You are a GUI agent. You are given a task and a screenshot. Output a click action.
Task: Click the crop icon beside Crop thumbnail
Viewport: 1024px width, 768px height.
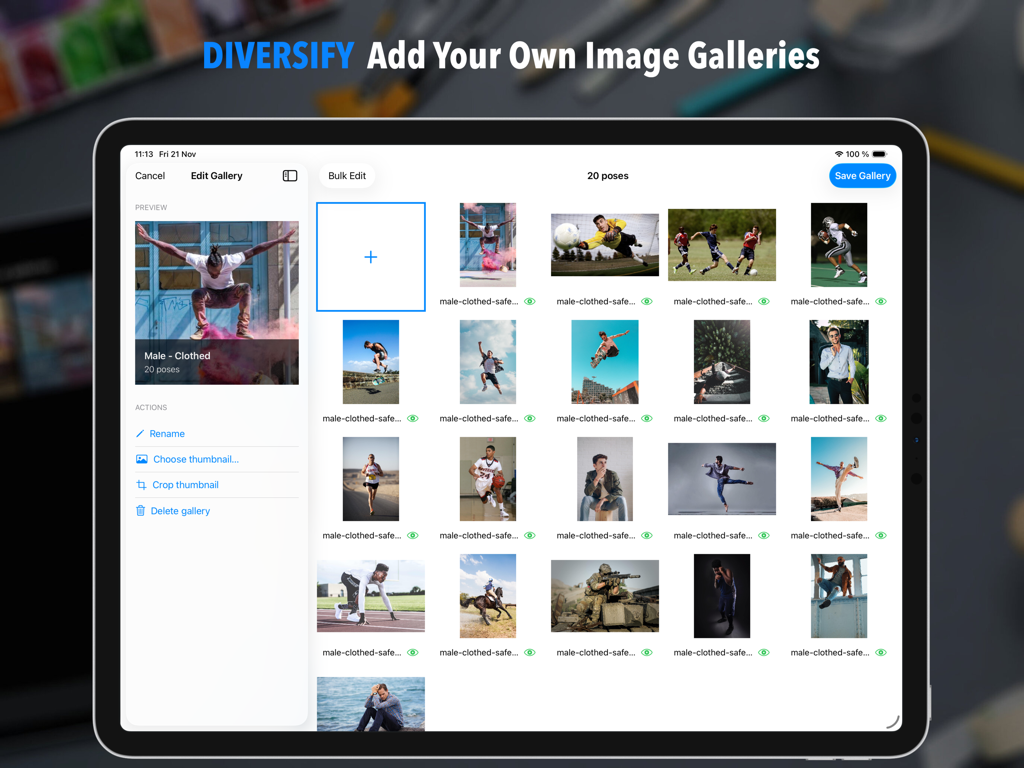[x=141, y=485]
